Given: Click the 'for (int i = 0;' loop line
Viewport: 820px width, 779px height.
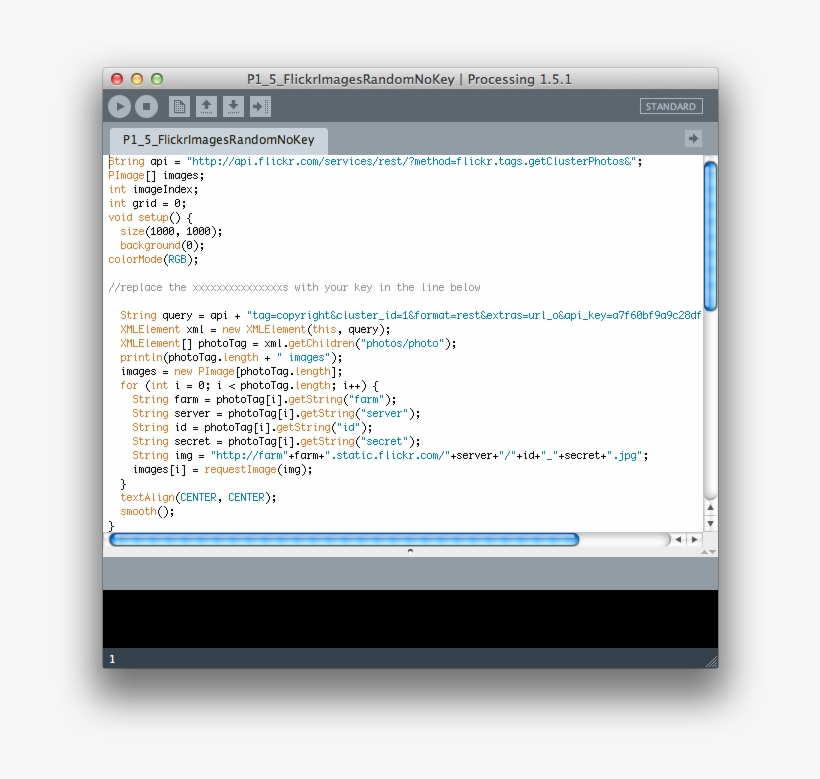Looking at the screenshot, I should tap(249, 385).
